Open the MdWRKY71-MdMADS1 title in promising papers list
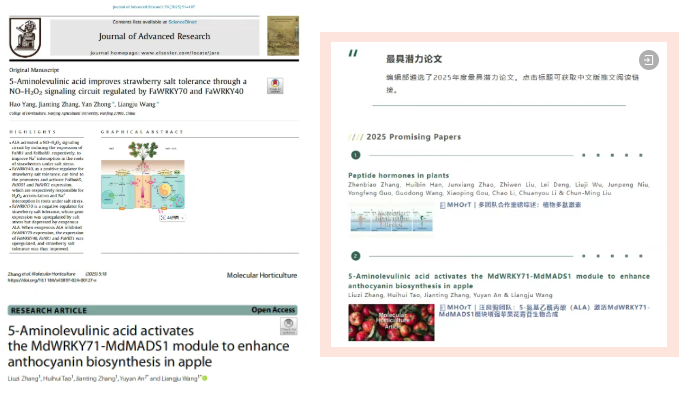 (x=499, y=281)
